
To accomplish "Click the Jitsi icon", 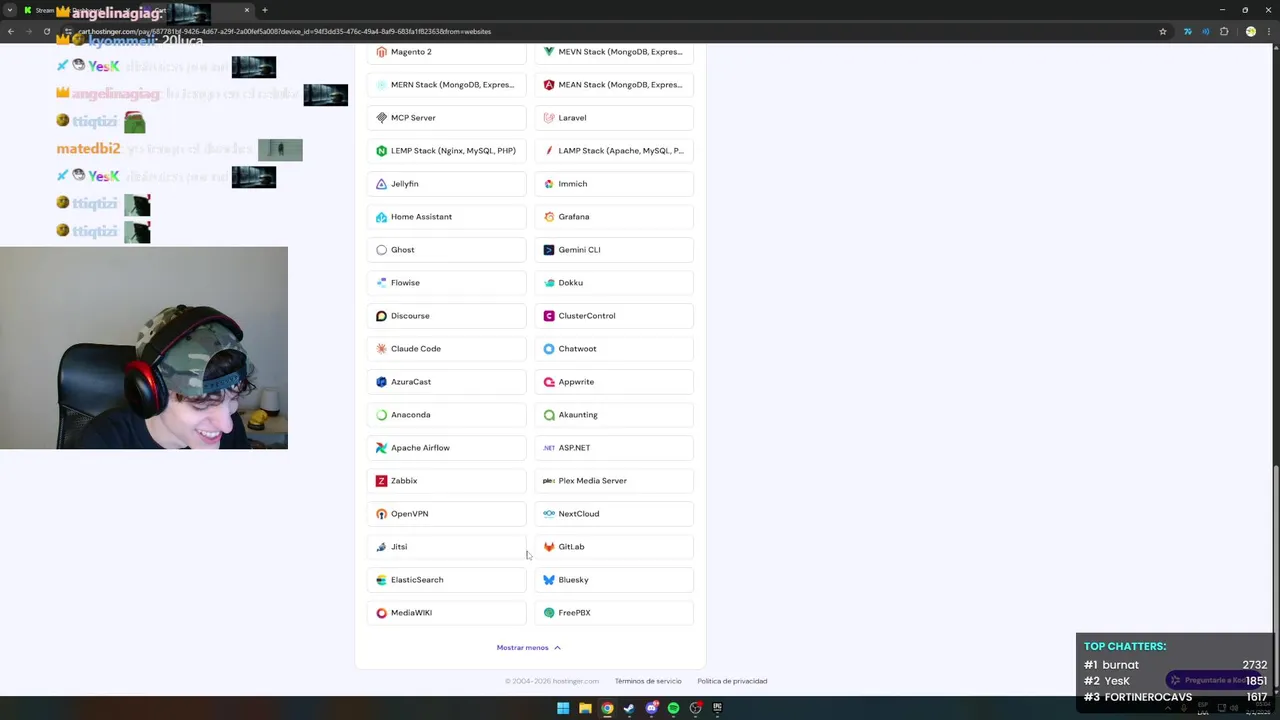I will coord(381,547).
